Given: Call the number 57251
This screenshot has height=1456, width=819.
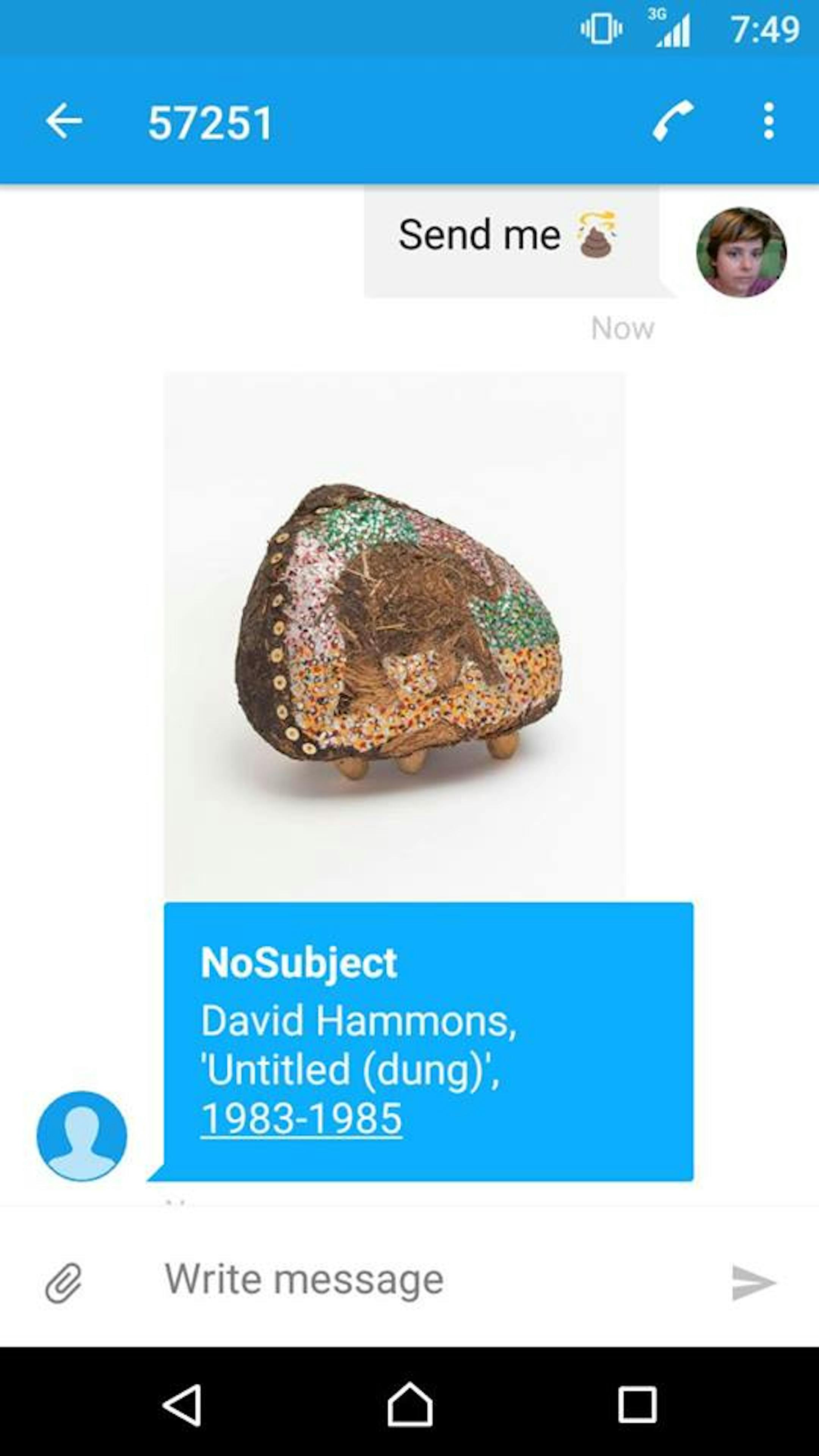Looking at the screenshot, I should pyautogui.click(x=673, y=121).
